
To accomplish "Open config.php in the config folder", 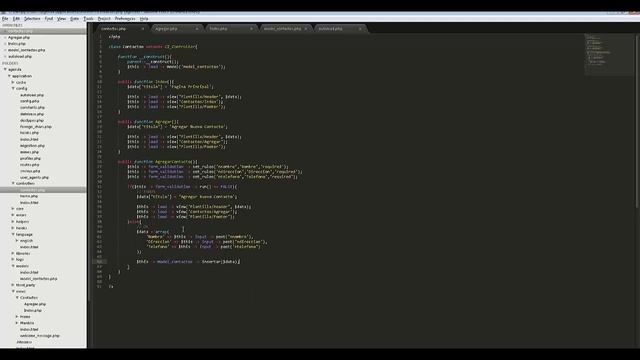I will [x=30, y=101].
